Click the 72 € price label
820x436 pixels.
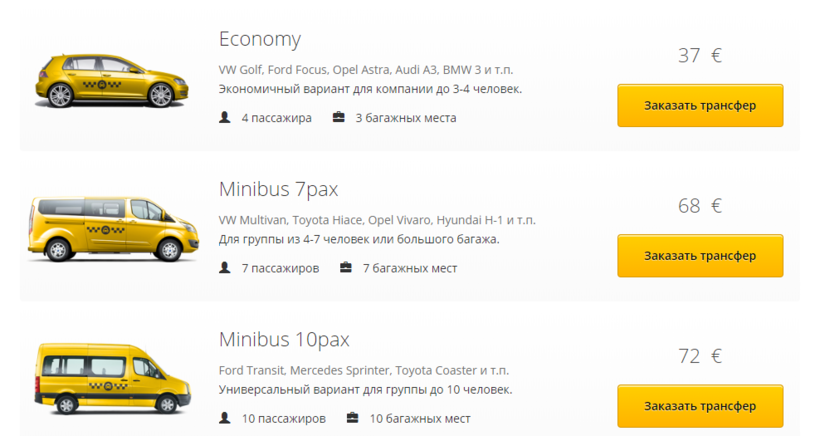[699, 356]
